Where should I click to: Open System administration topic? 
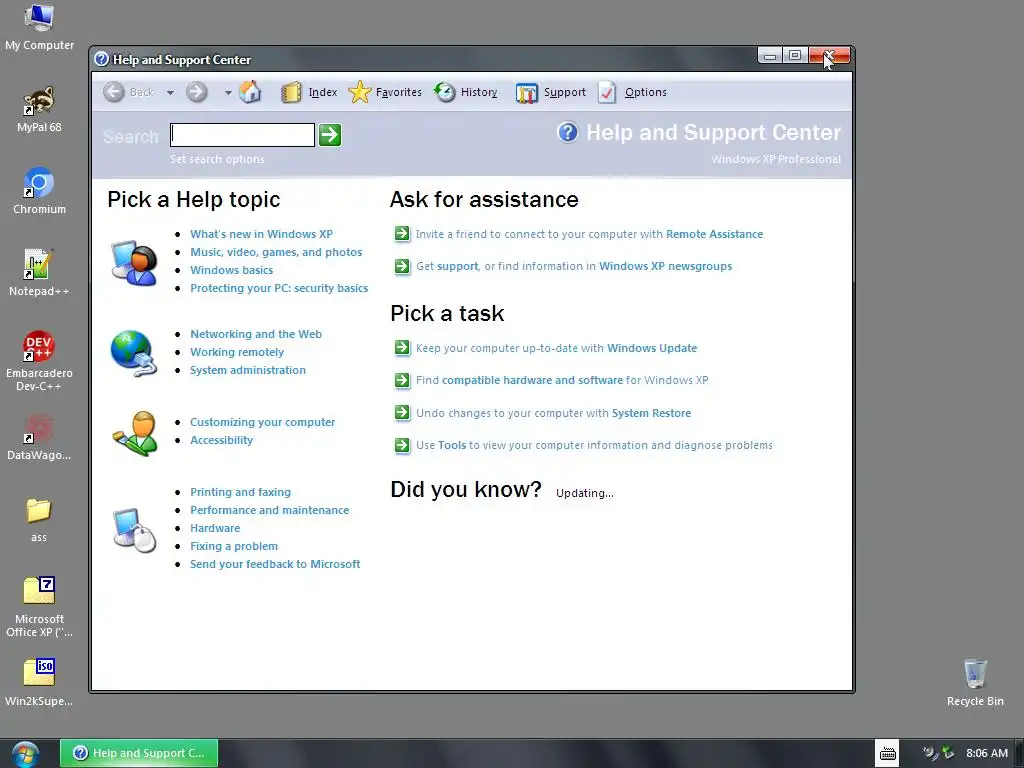pos(248,370)
